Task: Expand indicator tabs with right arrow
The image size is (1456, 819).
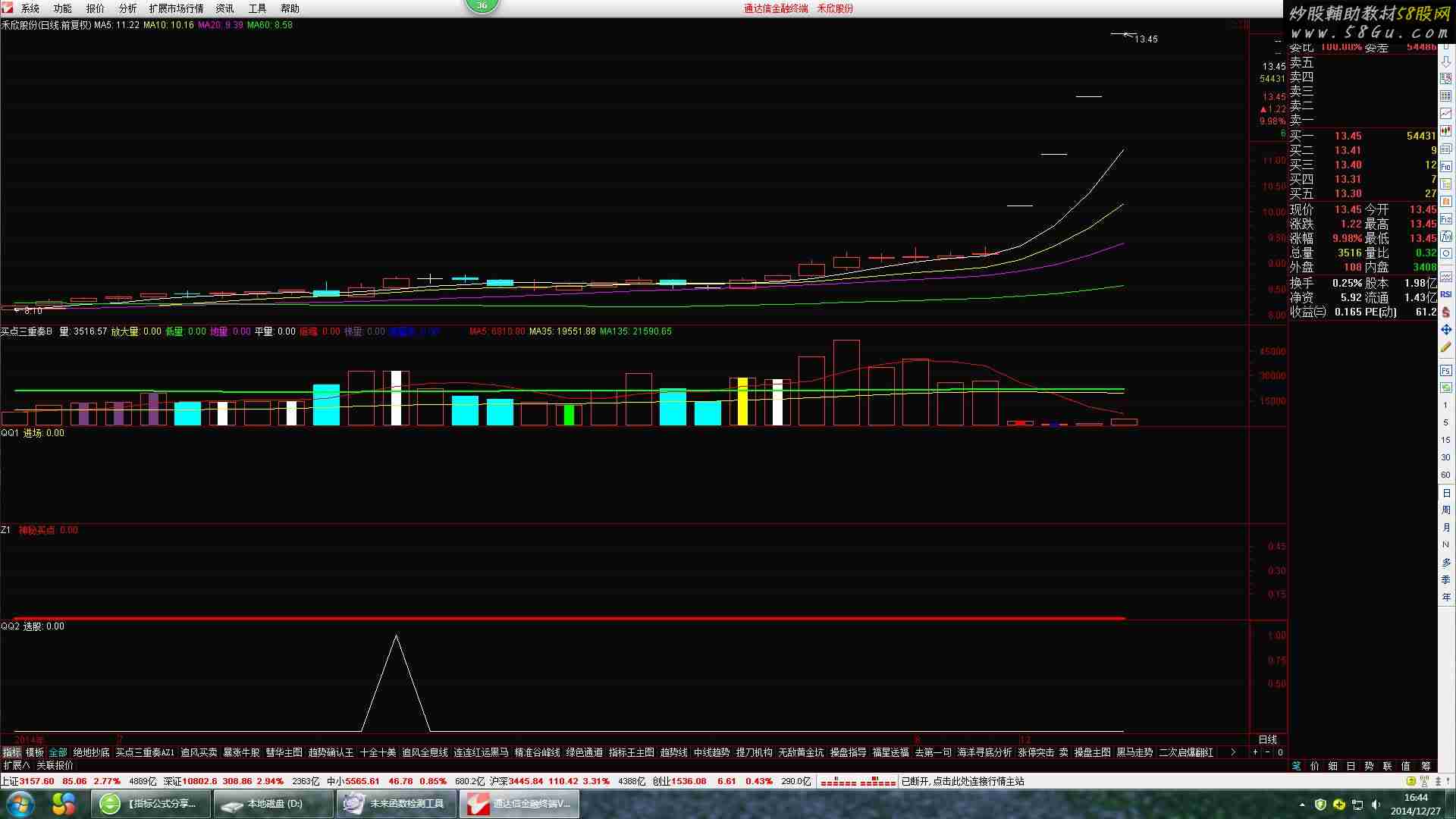Action: coord(1233,752)
